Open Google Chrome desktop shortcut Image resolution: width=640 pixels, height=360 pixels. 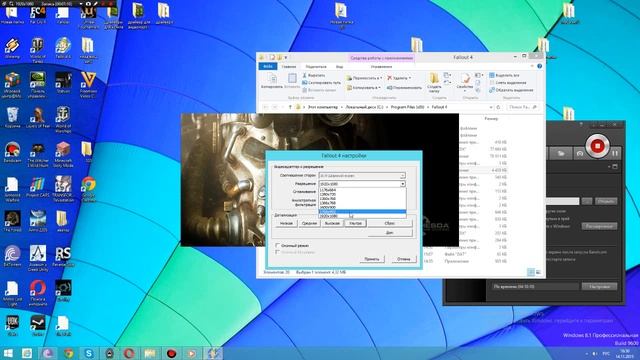(x=88, y=189)
